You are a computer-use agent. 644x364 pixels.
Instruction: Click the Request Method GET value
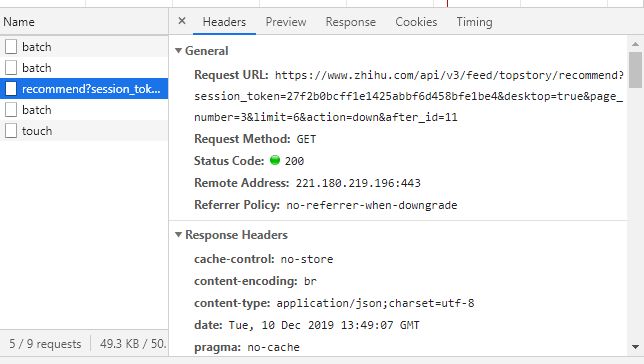tap(306, 139)
